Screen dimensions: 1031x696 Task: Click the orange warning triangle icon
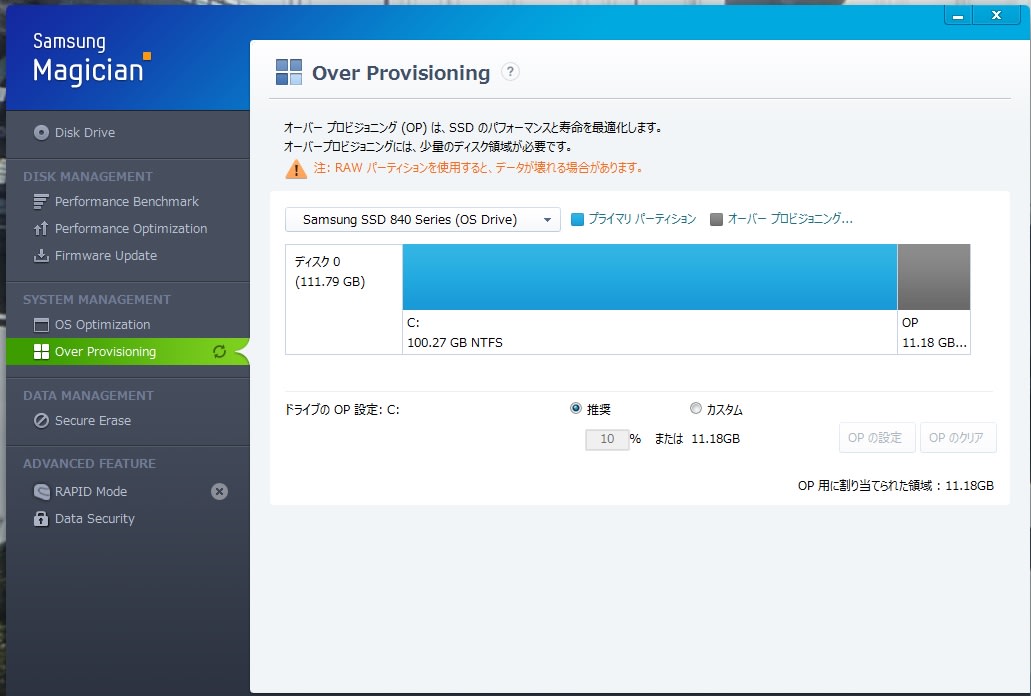click(x=296, y=170)
